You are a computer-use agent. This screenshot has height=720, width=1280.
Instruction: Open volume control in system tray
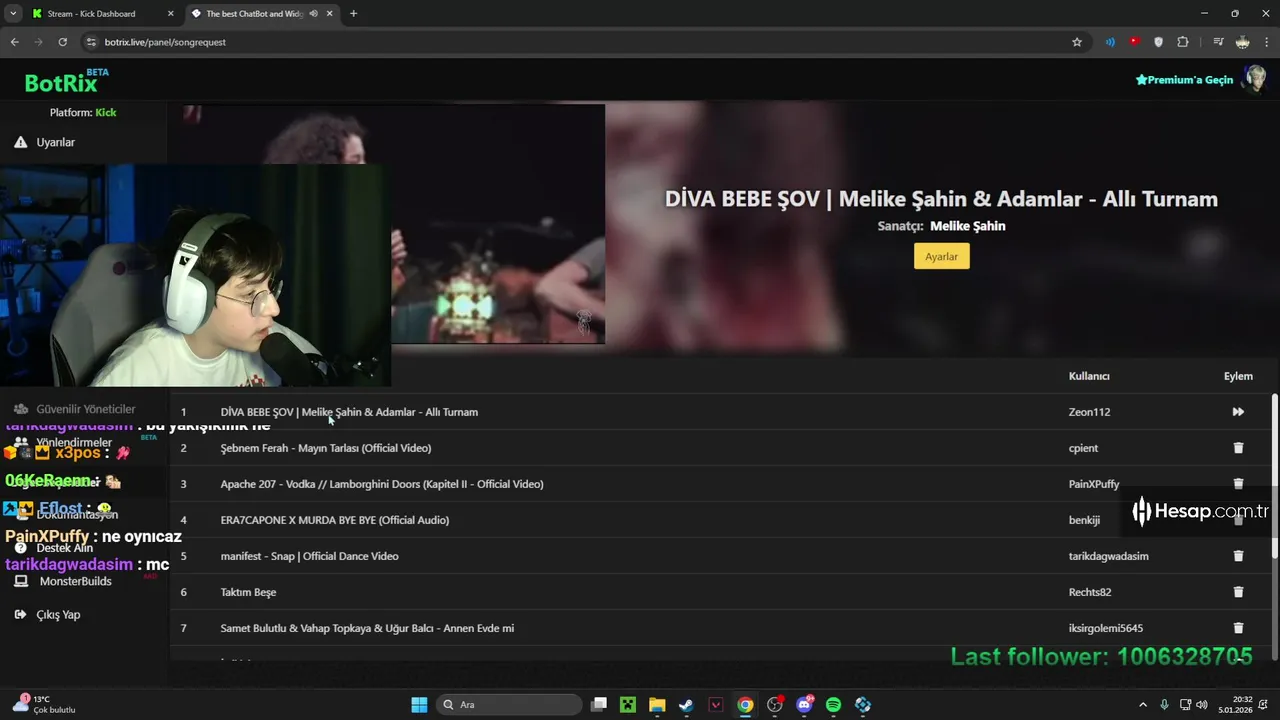click(1201, 705)
